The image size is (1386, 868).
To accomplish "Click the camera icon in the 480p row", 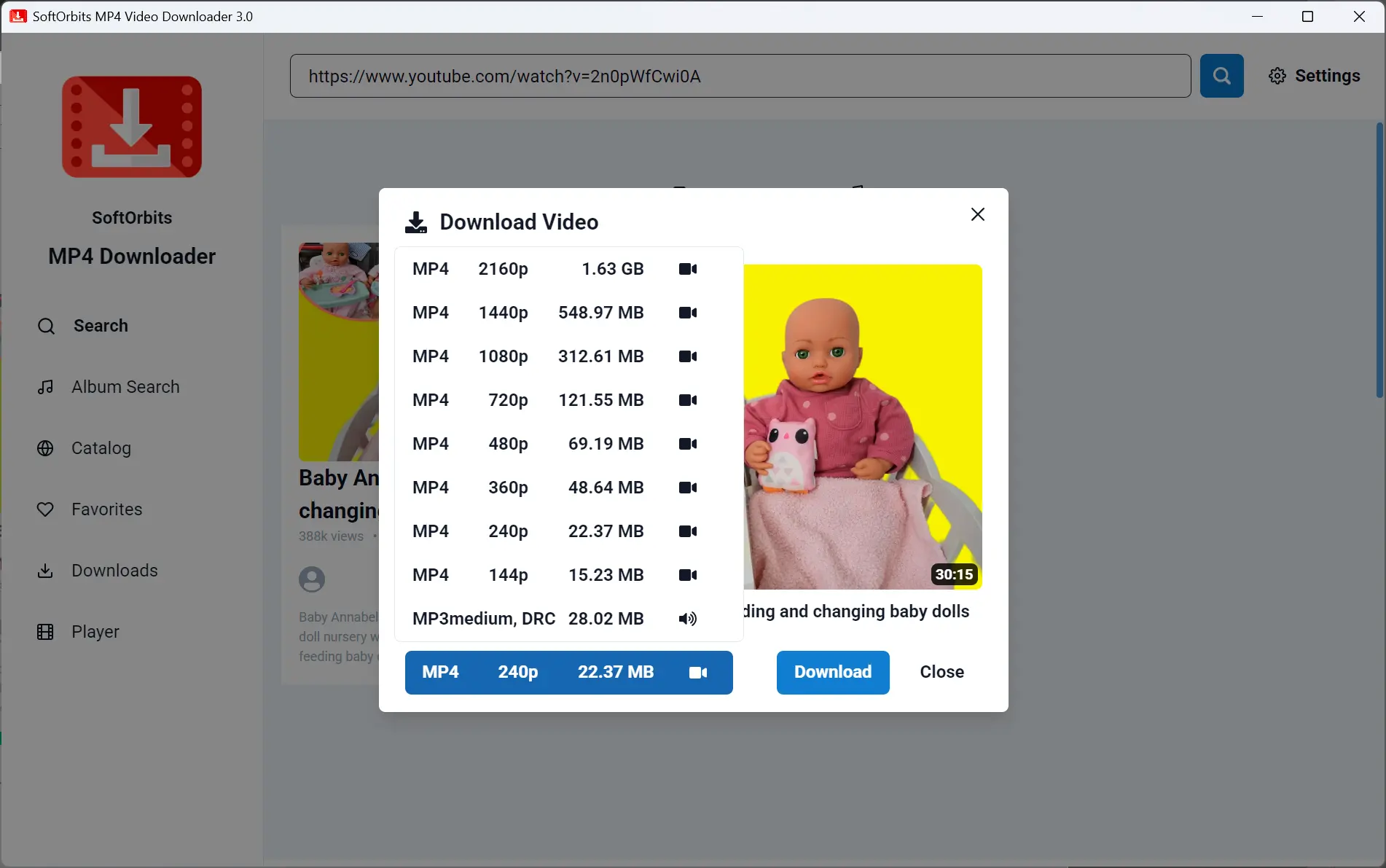I will pos(688,444).
